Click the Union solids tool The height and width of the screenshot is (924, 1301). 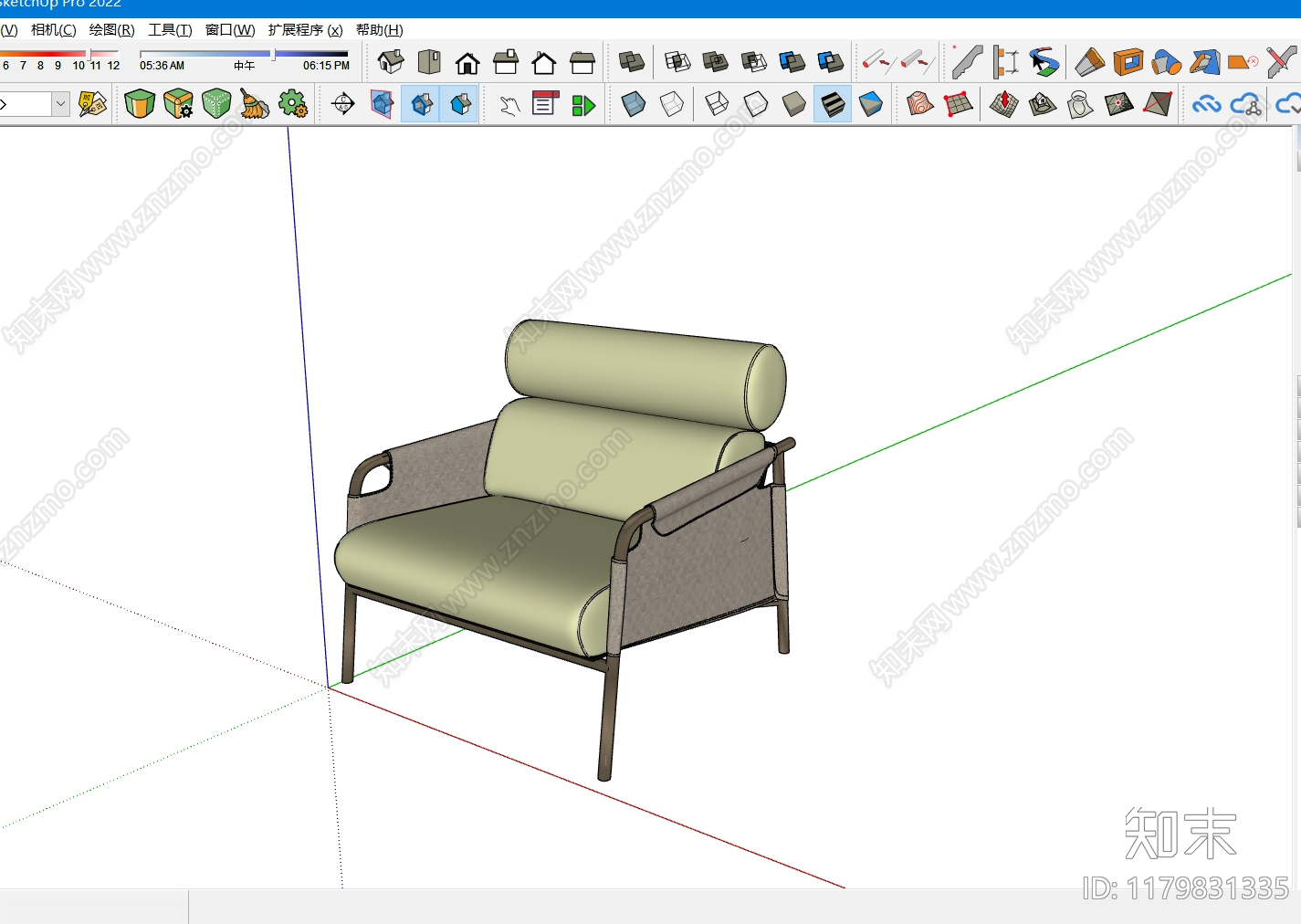716,62
